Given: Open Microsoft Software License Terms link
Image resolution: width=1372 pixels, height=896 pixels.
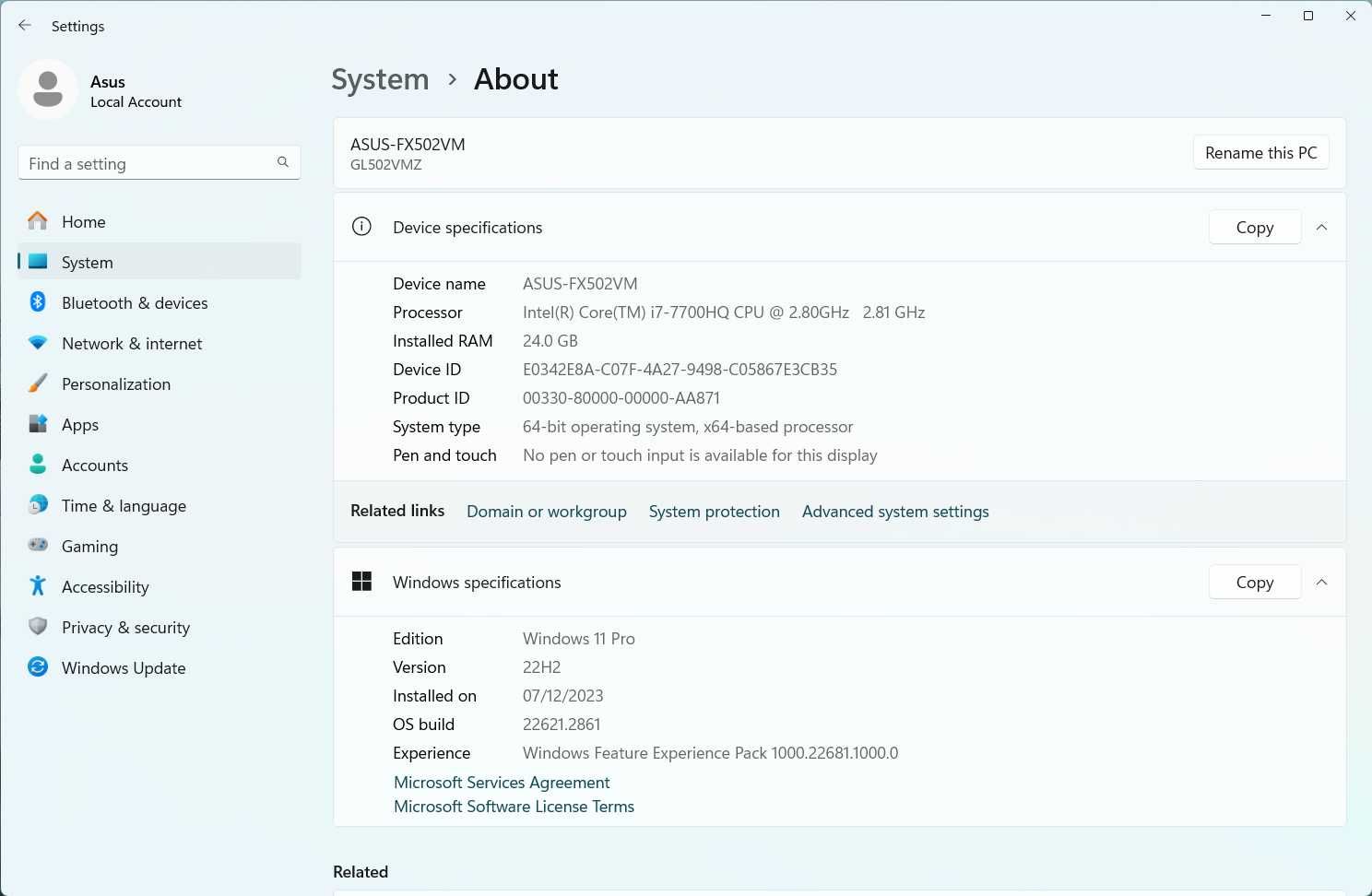Looking at the screenshot, I should (514, 806).
